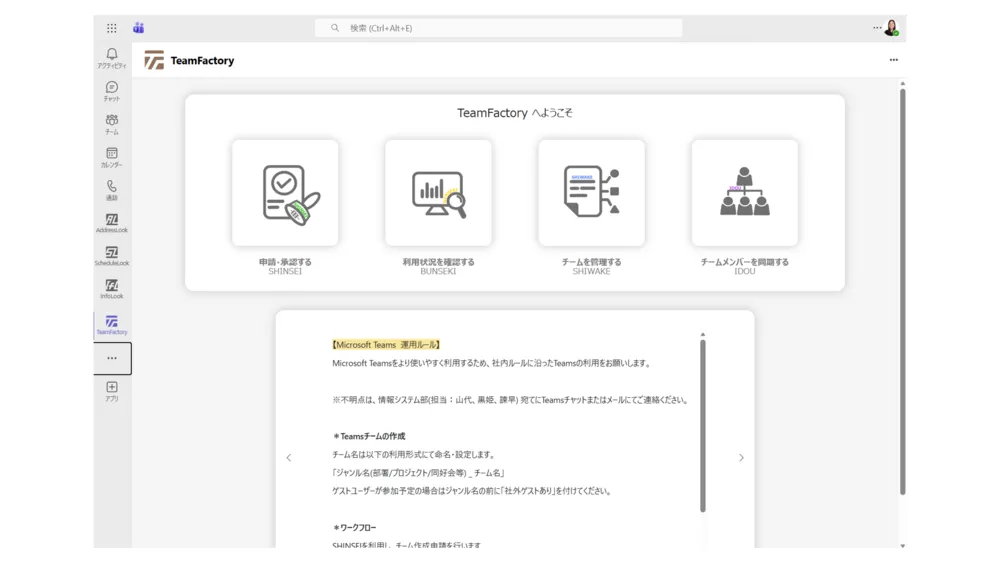Open ScheduleLook app in sidebar
Screen dimensions: 1000x563
pos(112,256)
